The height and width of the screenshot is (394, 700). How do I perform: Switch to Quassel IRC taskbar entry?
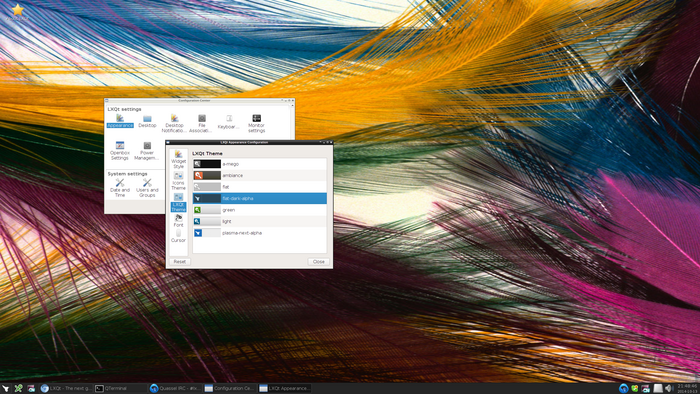(175, 388)
